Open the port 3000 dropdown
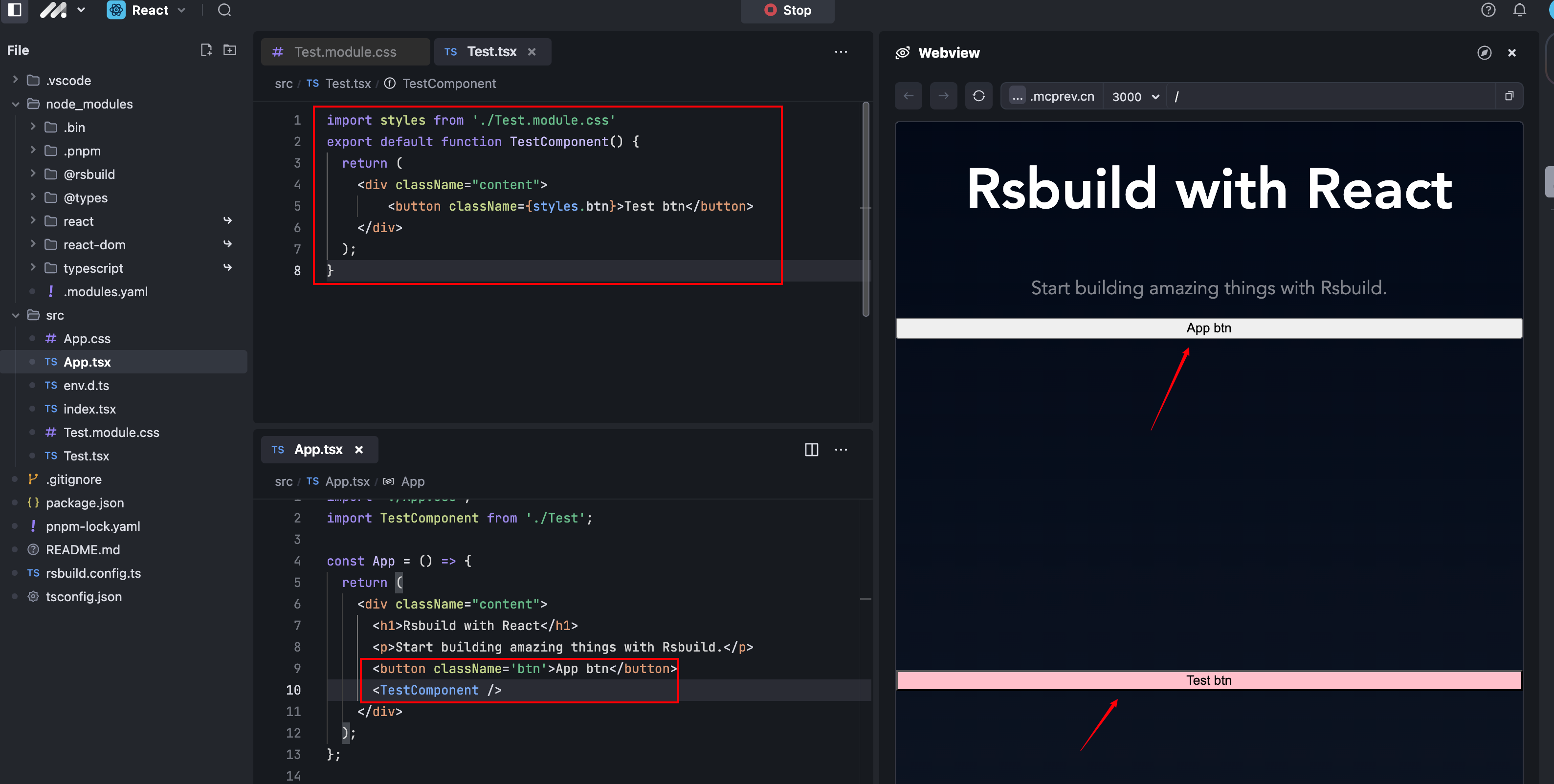1554x784 pixels. click(x=1135, y=96)
